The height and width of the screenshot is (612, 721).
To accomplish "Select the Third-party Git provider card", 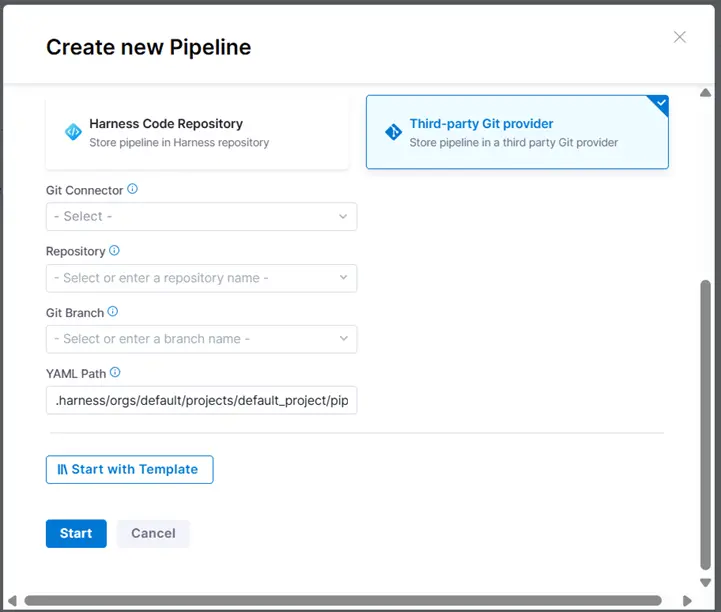I will [x=517, y=132].
